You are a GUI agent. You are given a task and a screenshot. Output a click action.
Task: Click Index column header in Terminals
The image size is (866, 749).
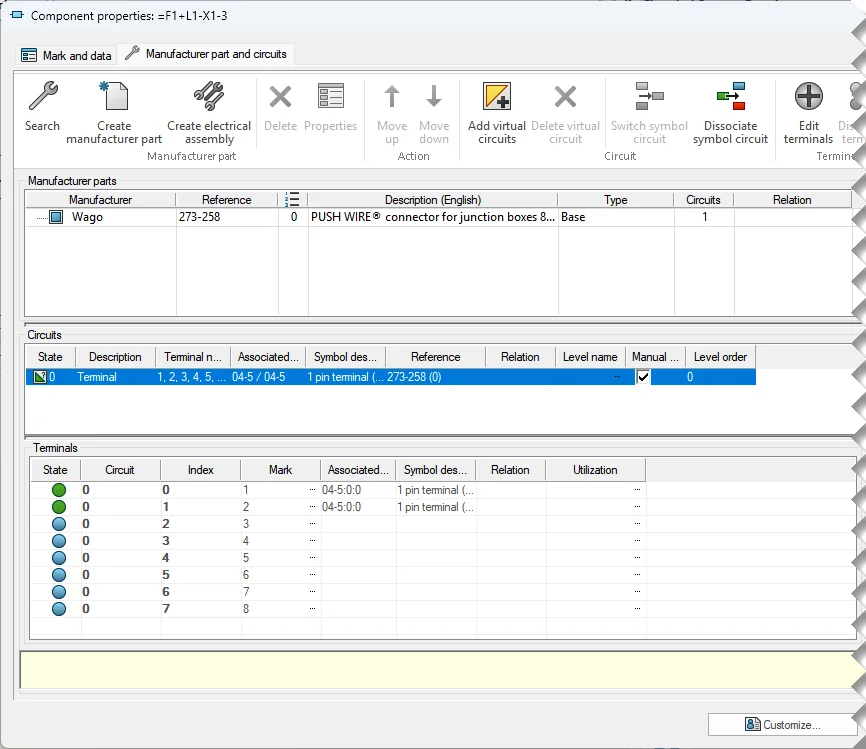coord(200,470)
